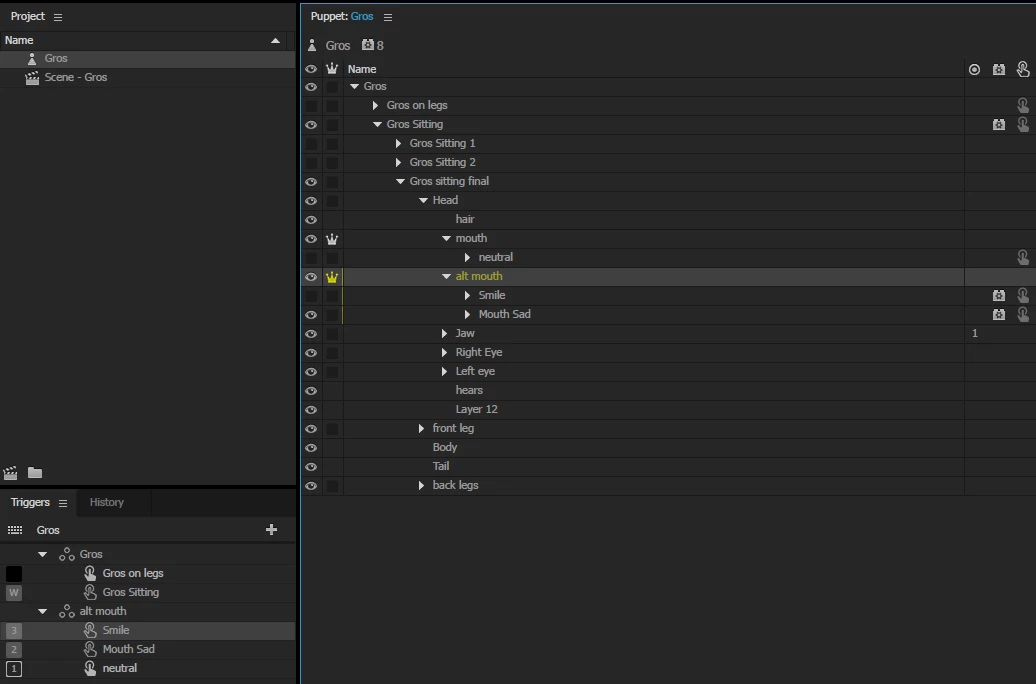Select the neutral trigger row
This screenshot has height=684, width=1036.
pos(148,668)
